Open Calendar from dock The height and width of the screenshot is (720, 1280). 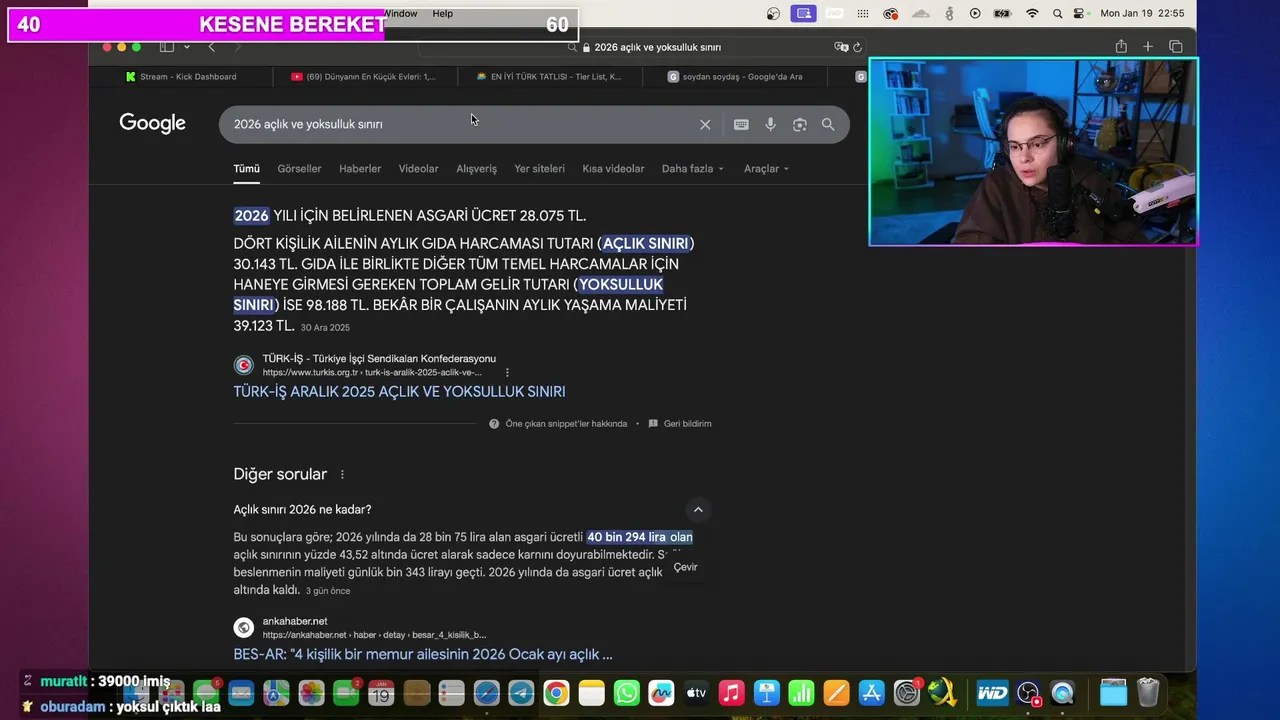pos(381,692)
